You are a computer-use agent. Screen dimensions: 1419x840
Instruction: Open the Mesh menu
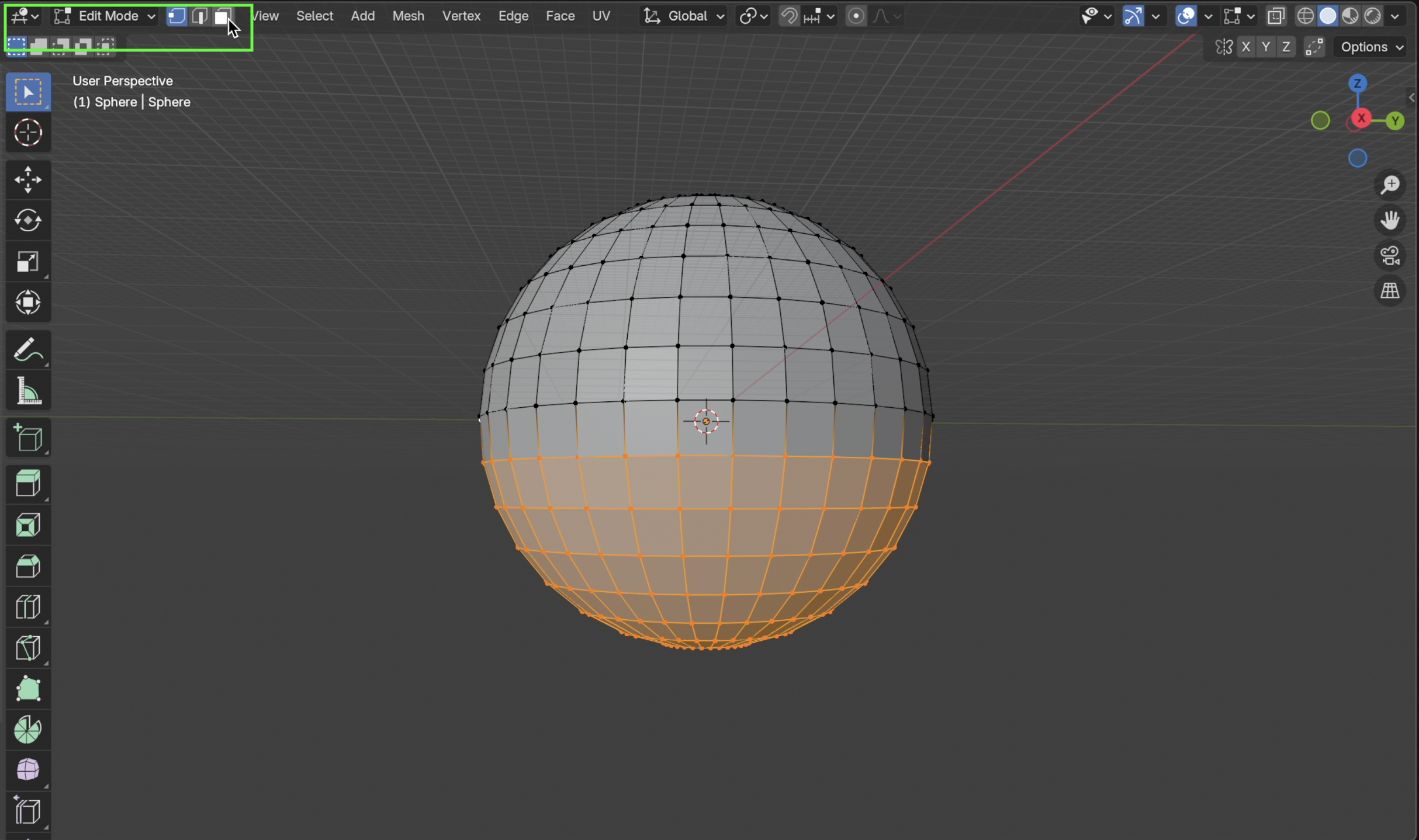pyautogui.click(x=408, y=16)
